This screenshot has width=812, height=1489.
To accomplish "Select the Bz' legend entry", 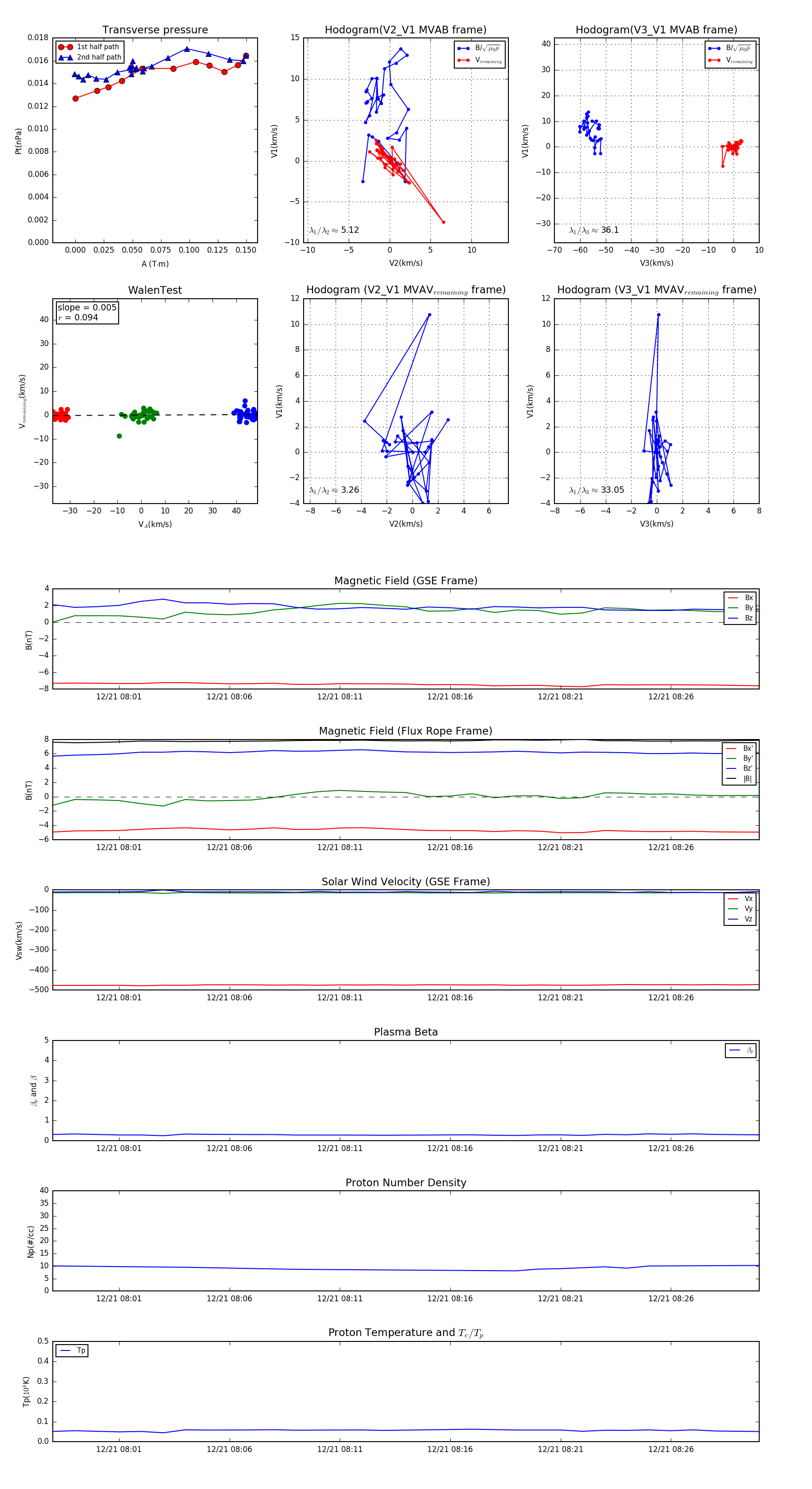I will click(x=740, y=769).
